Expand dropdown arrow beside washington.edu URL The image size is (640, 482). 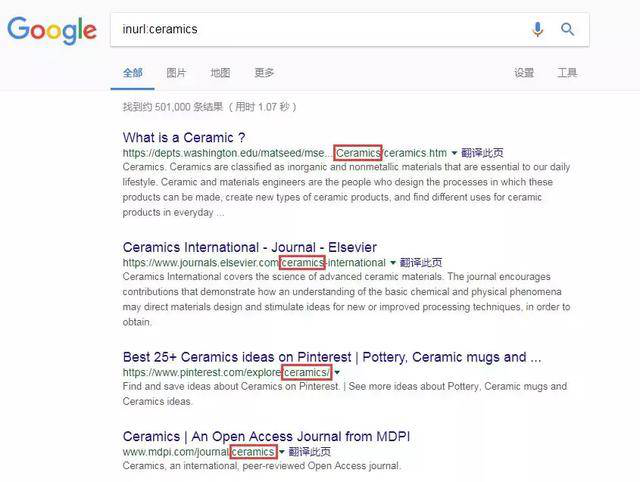454,153
